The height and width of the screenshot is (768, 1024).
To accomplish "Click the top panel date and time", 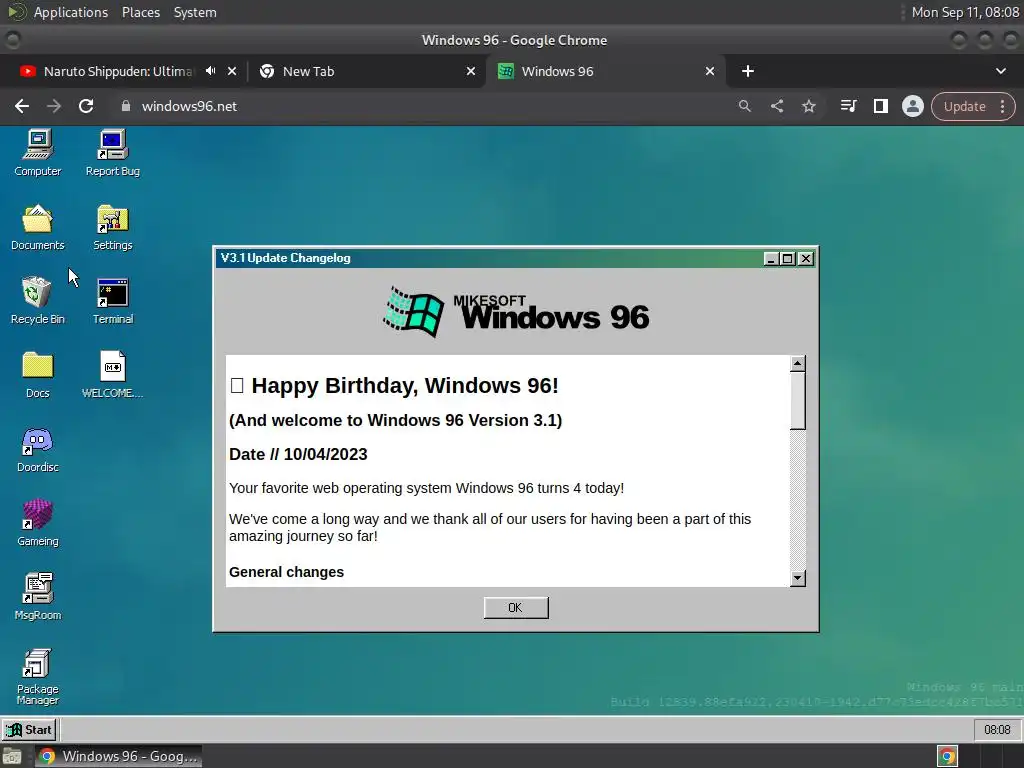I will [x=965, y=12].
